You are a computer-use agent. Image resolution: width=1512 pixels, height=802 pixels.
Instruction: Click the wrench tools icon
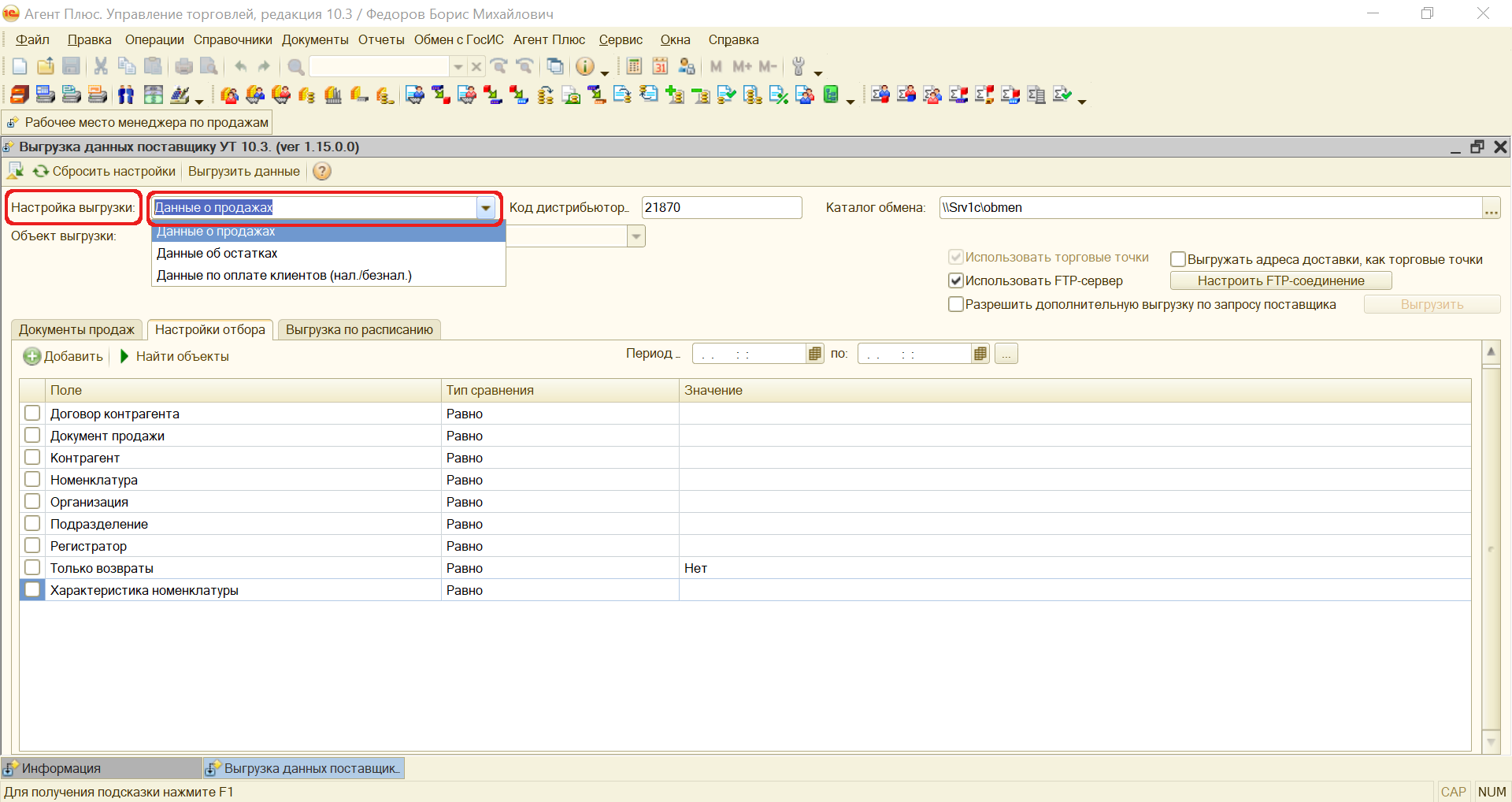[x=799, y=67]
